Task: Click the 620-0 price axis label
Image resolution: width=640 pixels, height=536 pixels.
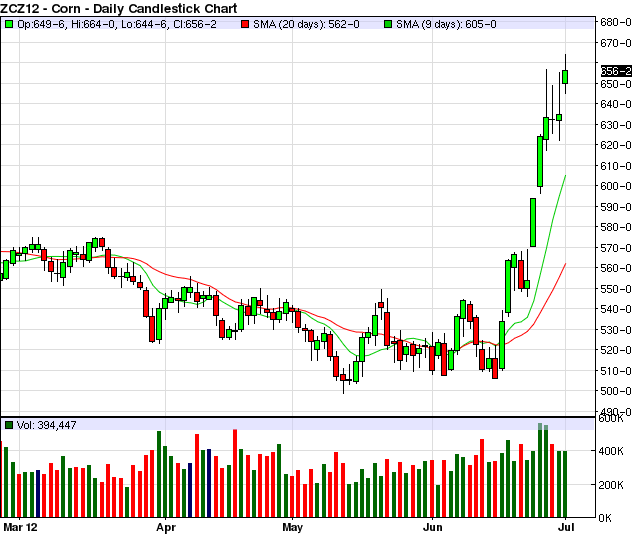Action: pyautogui.click(x=616, y=145)
